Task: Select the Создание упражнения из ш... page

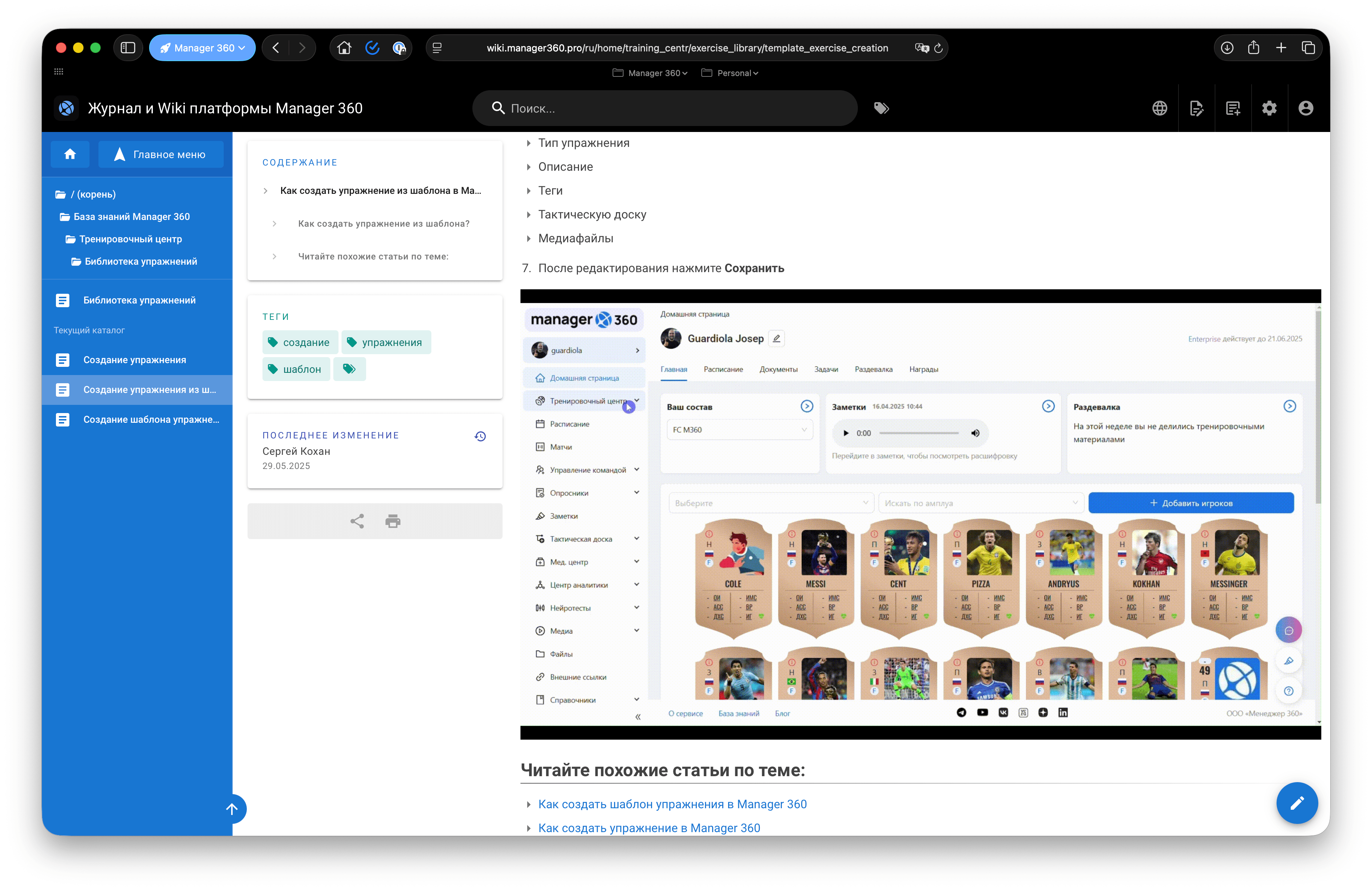Action: (x=137, y=390)
